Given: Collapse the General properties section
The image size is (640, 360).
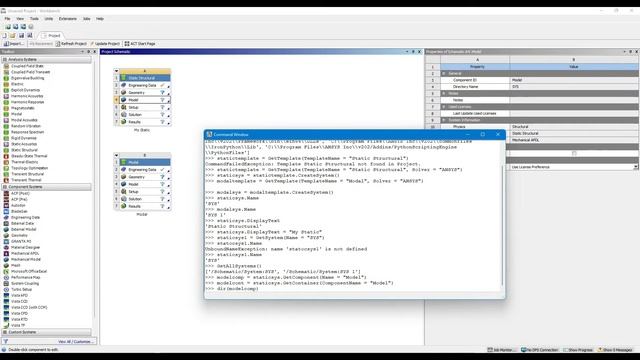Looking at the screenshot, I should (x=444, y=73).
